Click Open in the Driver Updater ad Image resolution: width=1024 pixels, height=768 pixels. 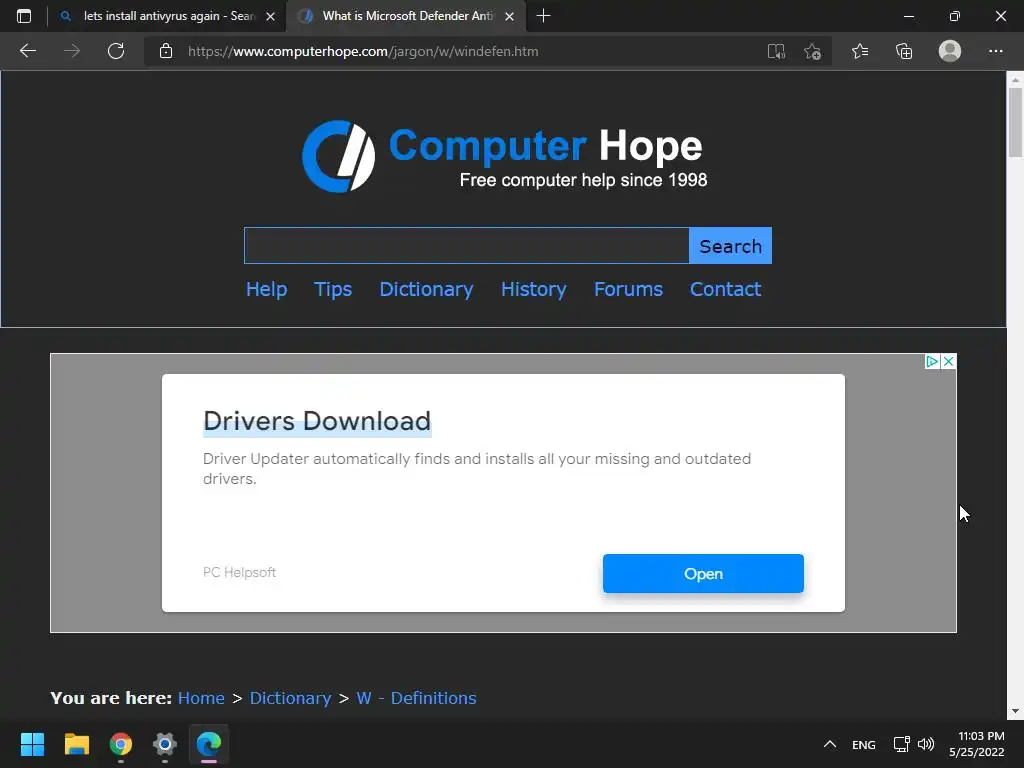pyautogui.click(x=703, y=573)
